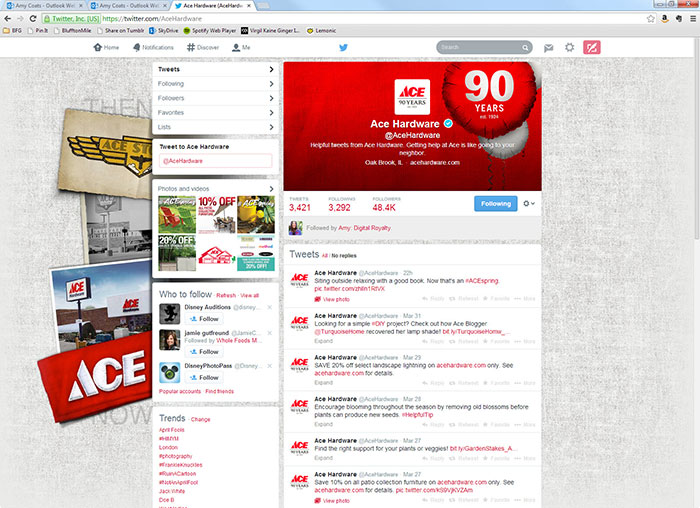Open Home in top navigation
The image size is (700, 508).
click(x=106, y=47)
